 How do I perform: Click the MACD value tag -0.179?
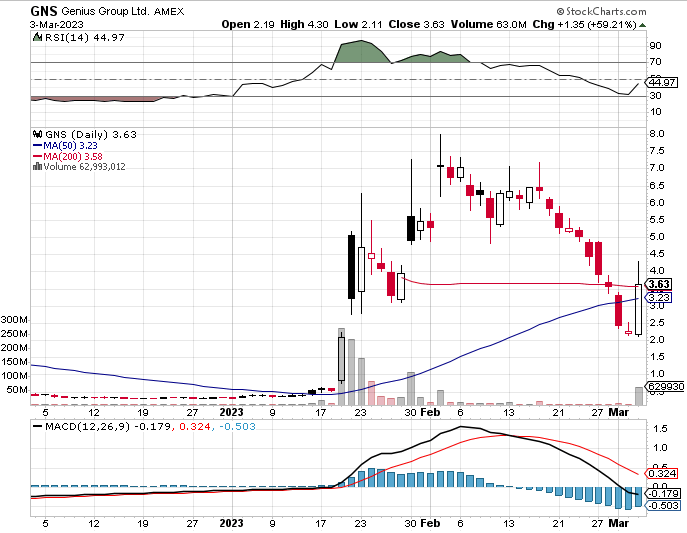click(662, 494)
